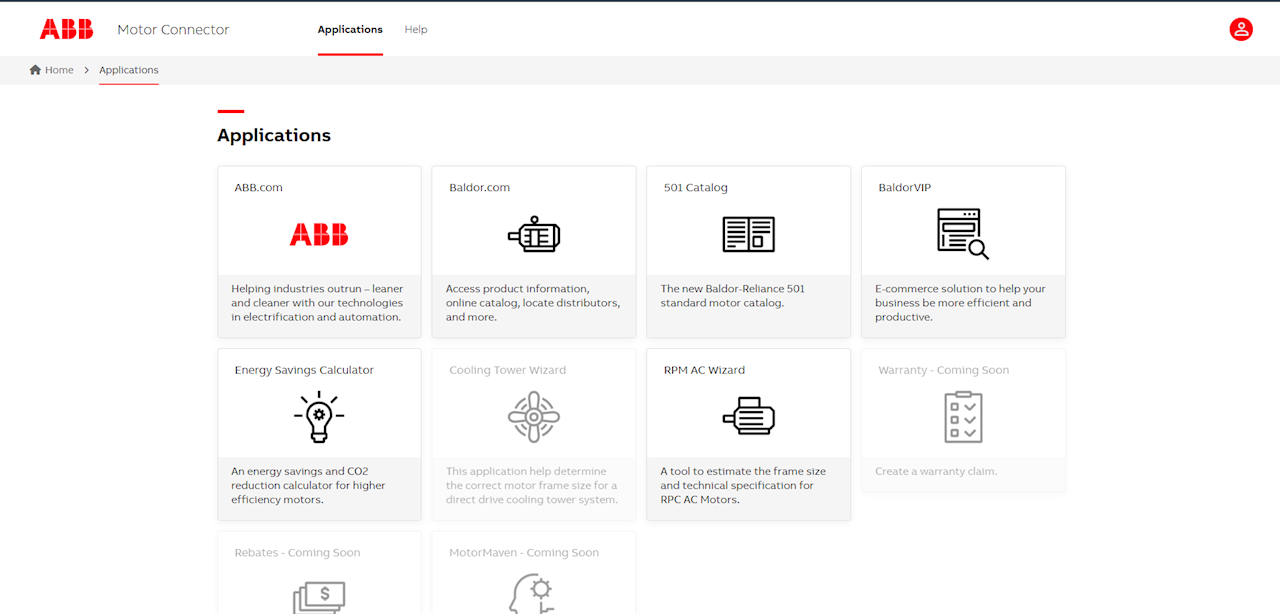The height and width of the screenshot is (614, 1280).
Task: Select the 501 Catalog book icon
Action: 748,234
